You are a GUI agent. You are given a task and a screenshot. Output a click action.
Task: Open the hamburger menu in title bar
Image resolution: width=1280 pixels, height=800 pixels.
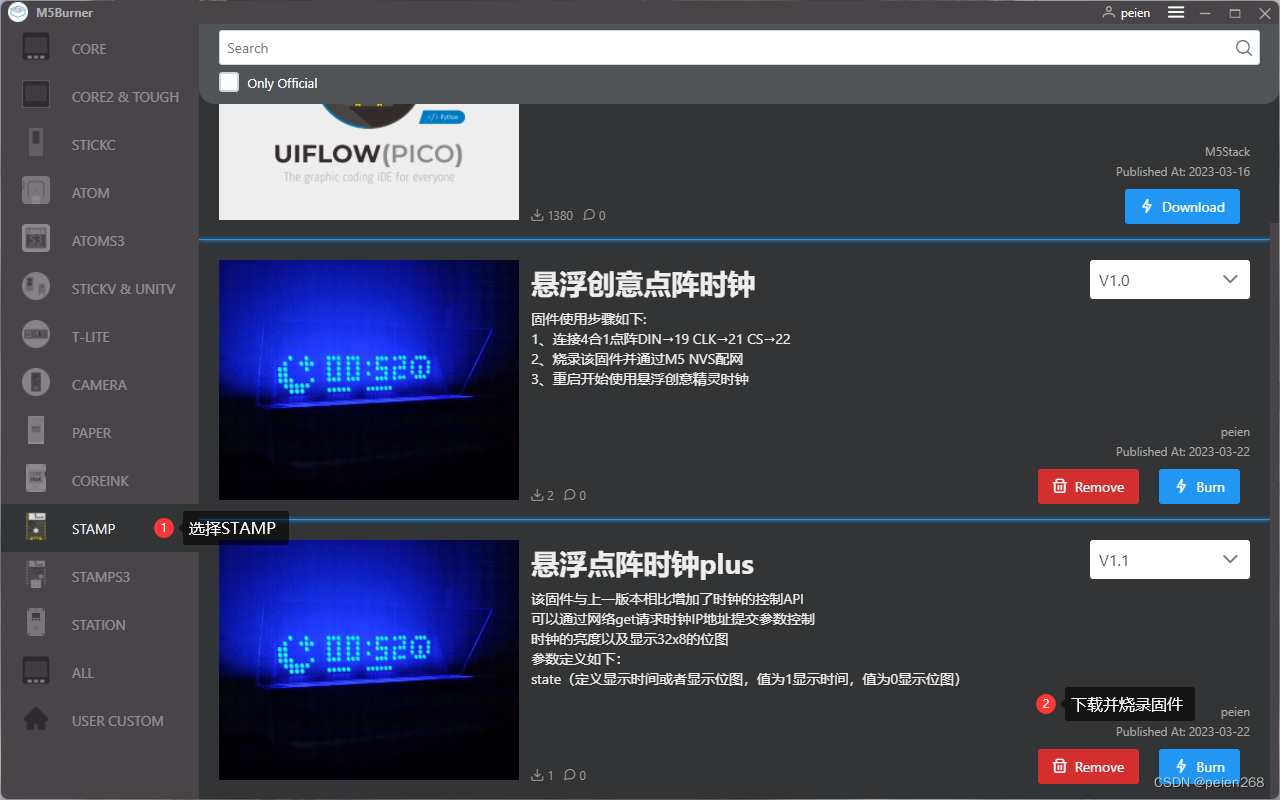(1176, 13)
